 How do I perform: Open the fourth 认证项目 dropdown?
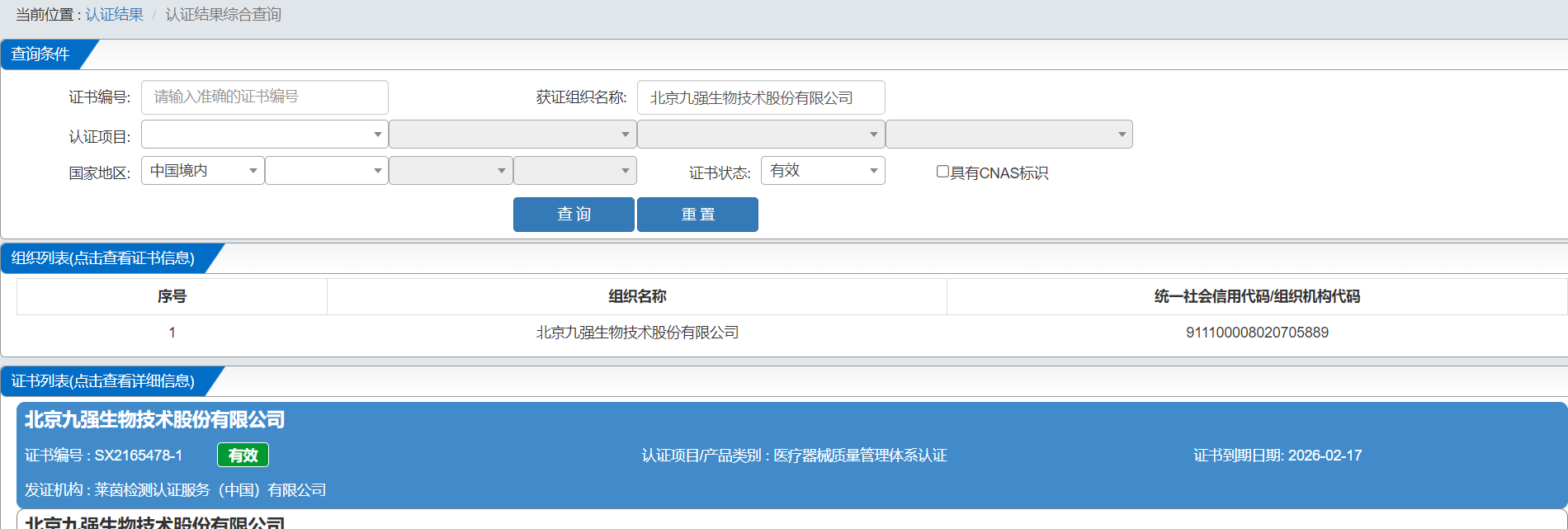coord(1009,135)
